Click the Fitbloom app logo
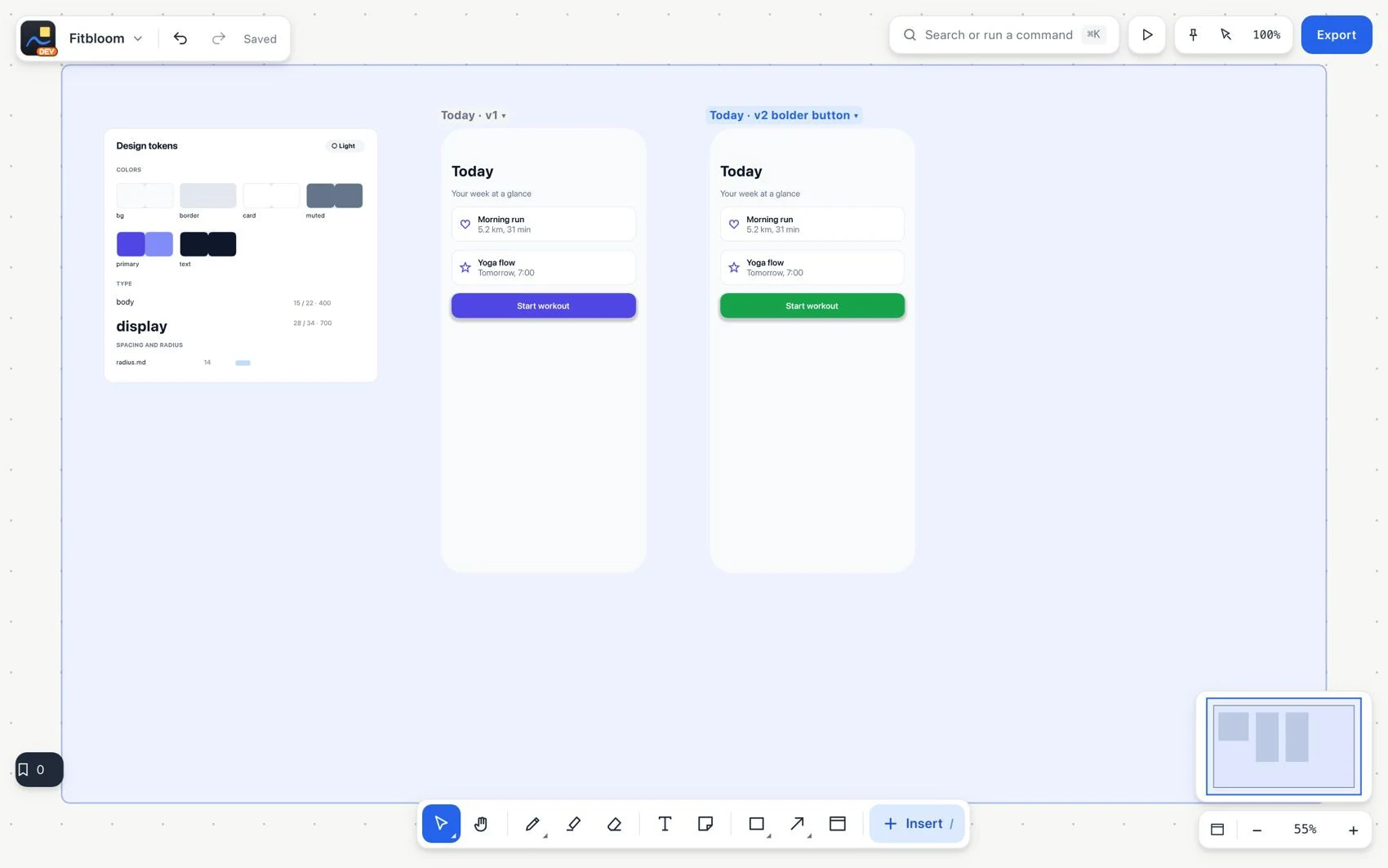 click(38, 38)
